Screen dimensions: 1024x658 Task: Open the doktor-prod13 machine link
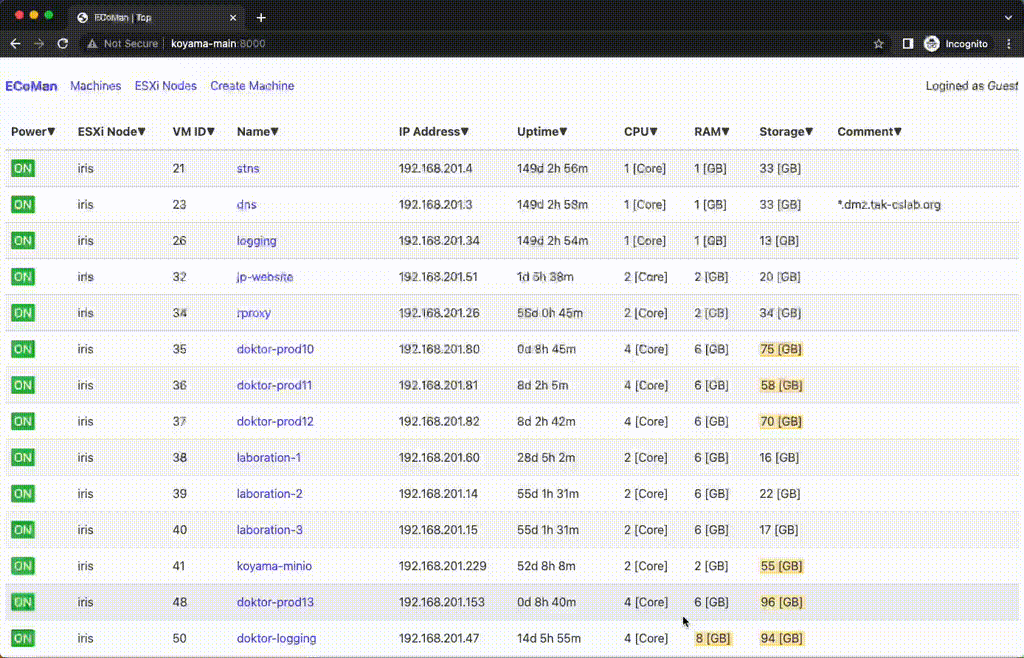[x=275, y=602]
